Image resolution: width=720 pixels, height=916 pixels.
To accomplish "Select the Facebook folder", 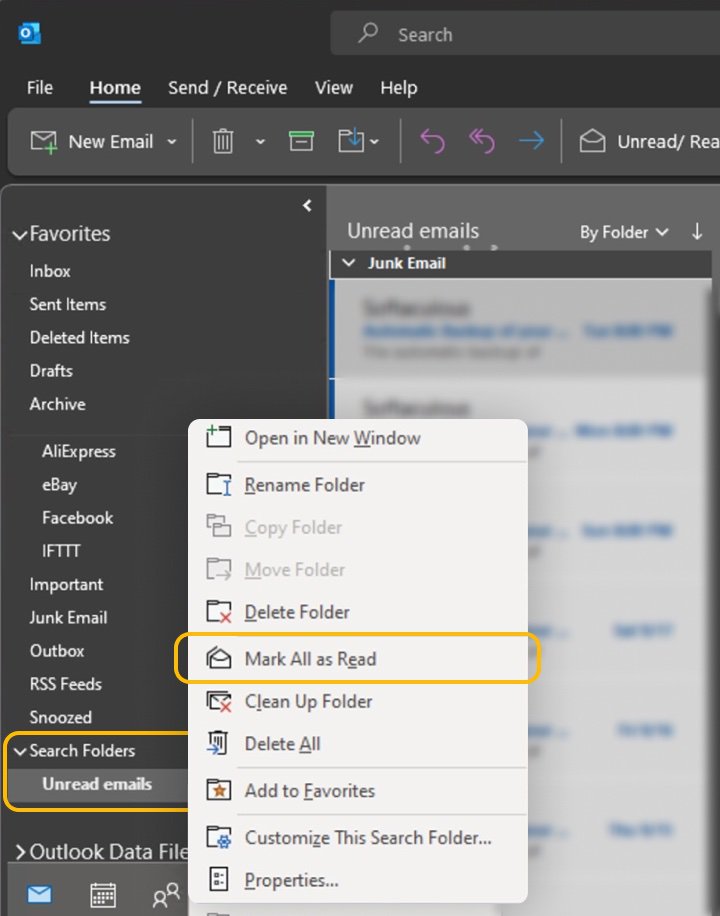I will (77, 518).
